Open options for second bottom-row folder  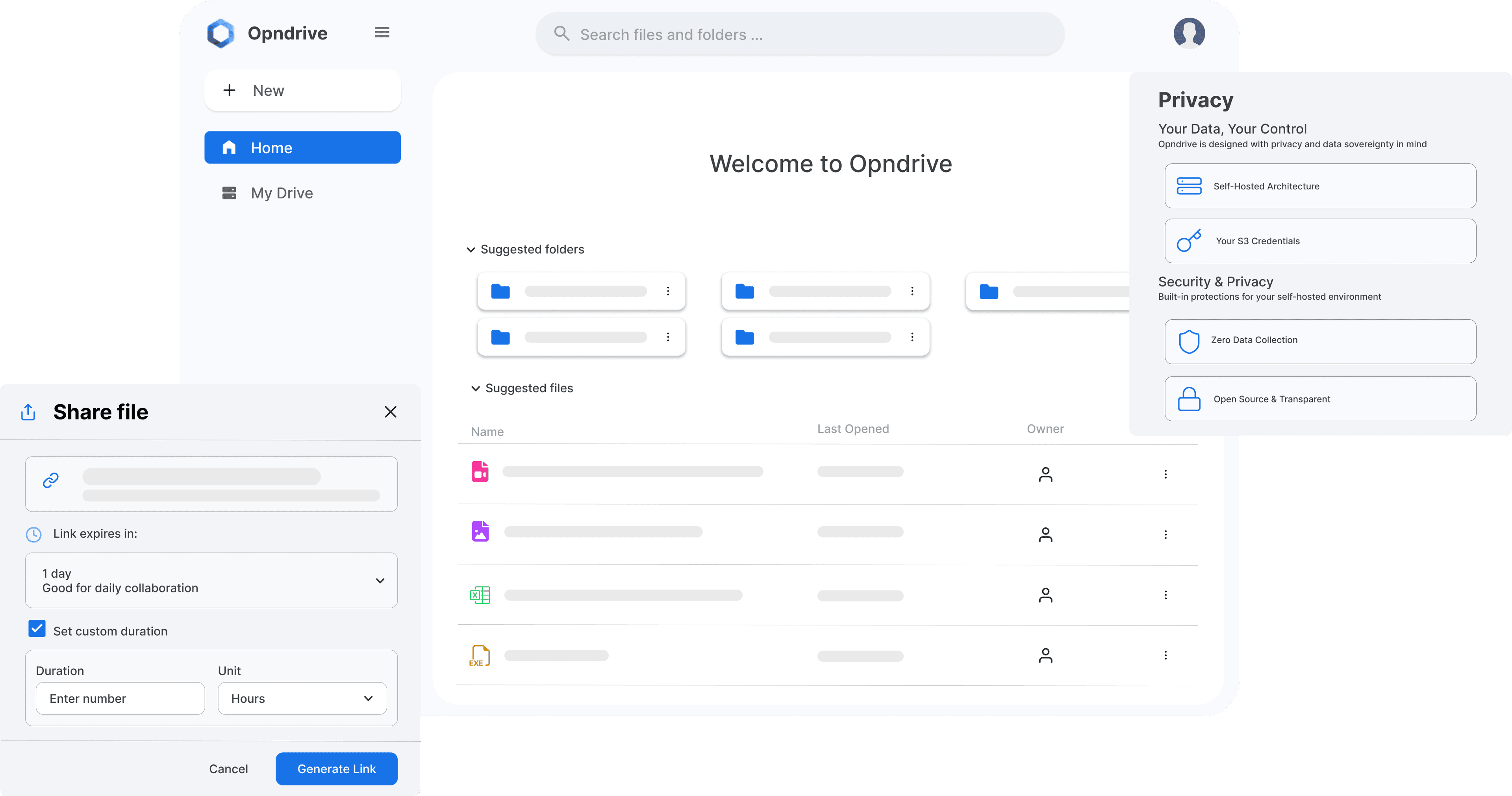(x=912, y=337)
